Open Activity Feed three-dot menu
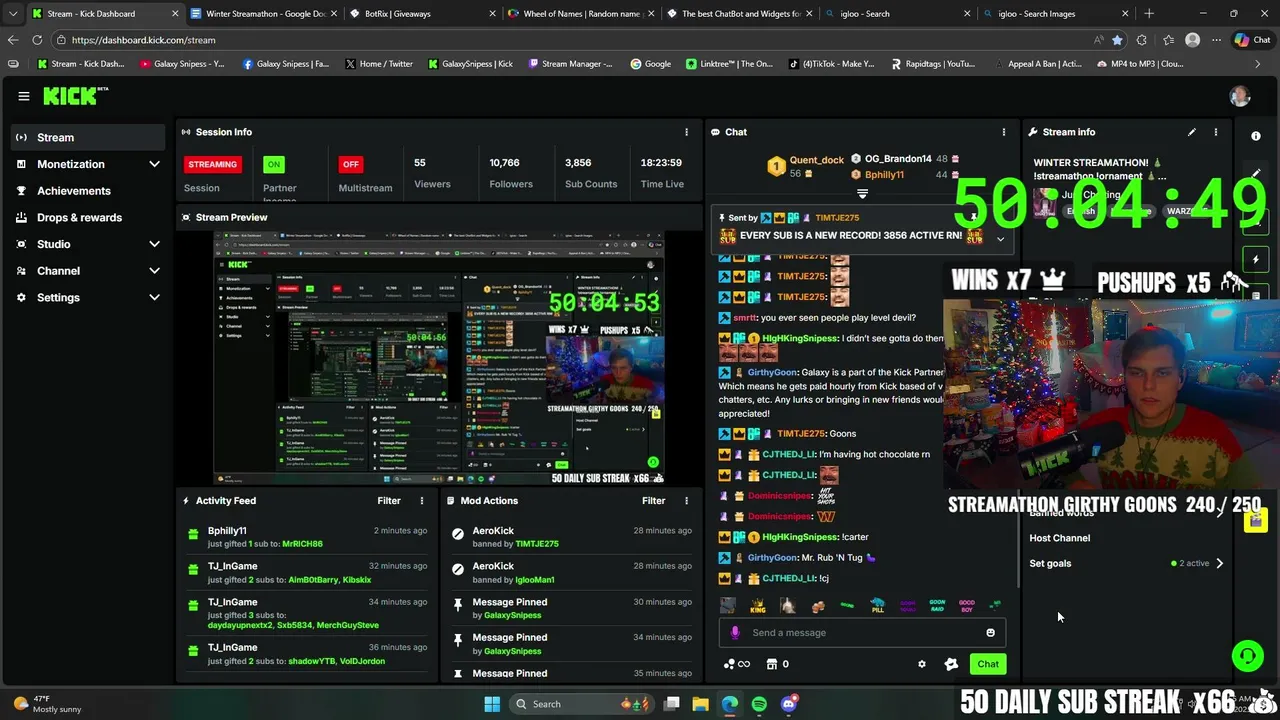The height and width of the screenshot is (720, 1280). click(x=421, y=501)
